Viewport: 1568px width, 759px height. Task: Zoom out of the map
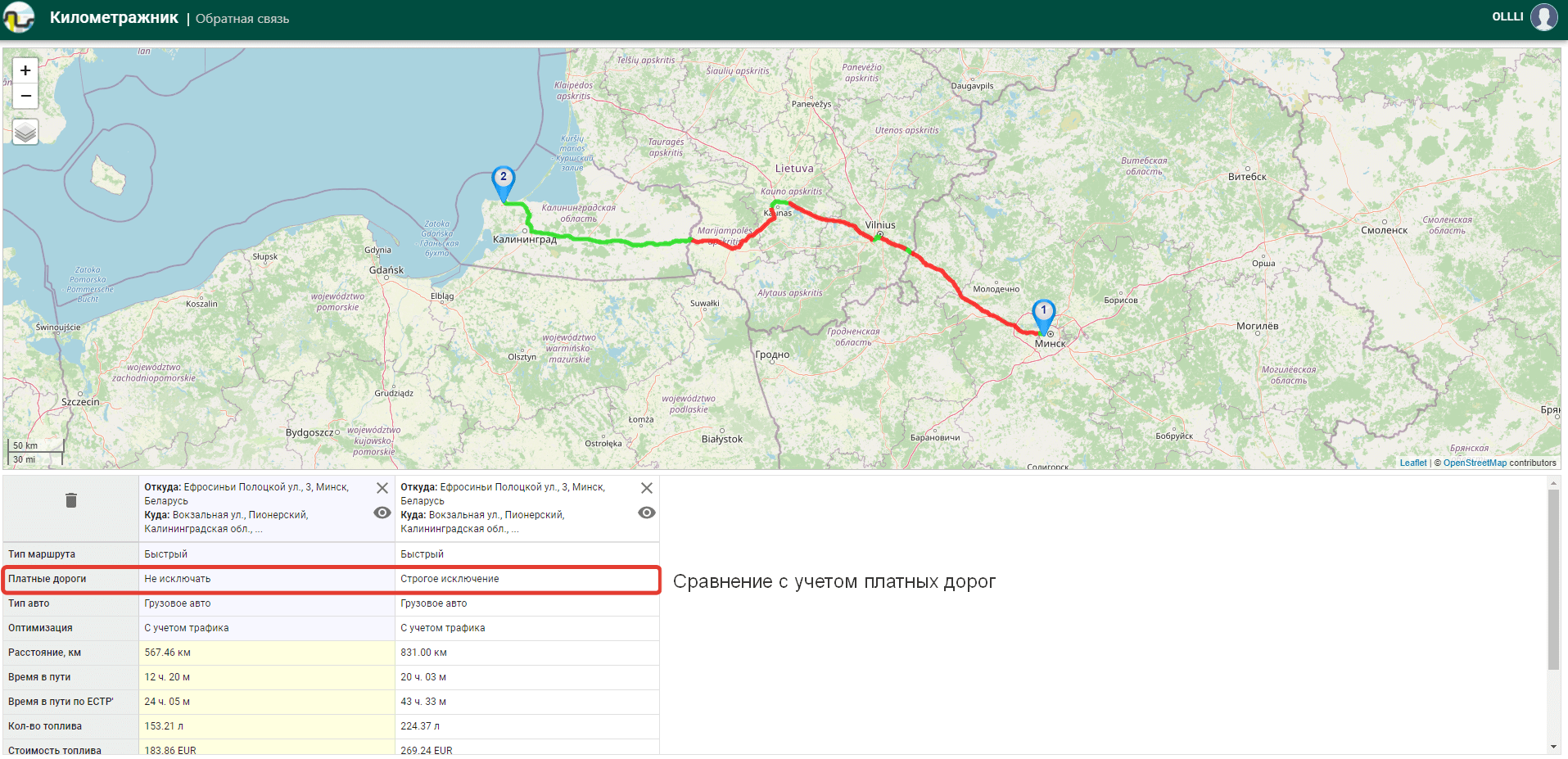pyautogui.click(x=25, y=96)
